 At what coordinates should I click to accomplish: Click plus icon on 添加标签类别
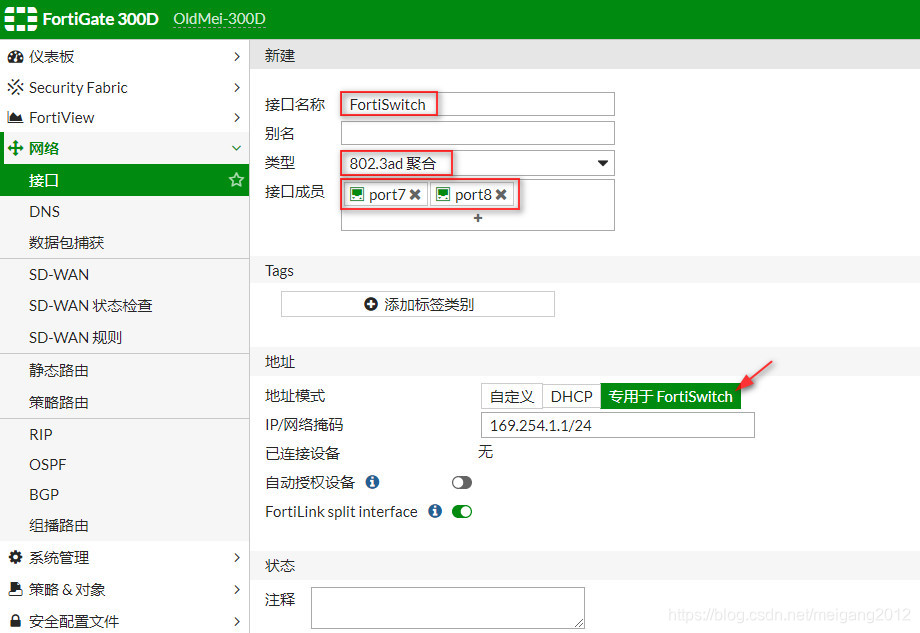(x=371, y=304)
